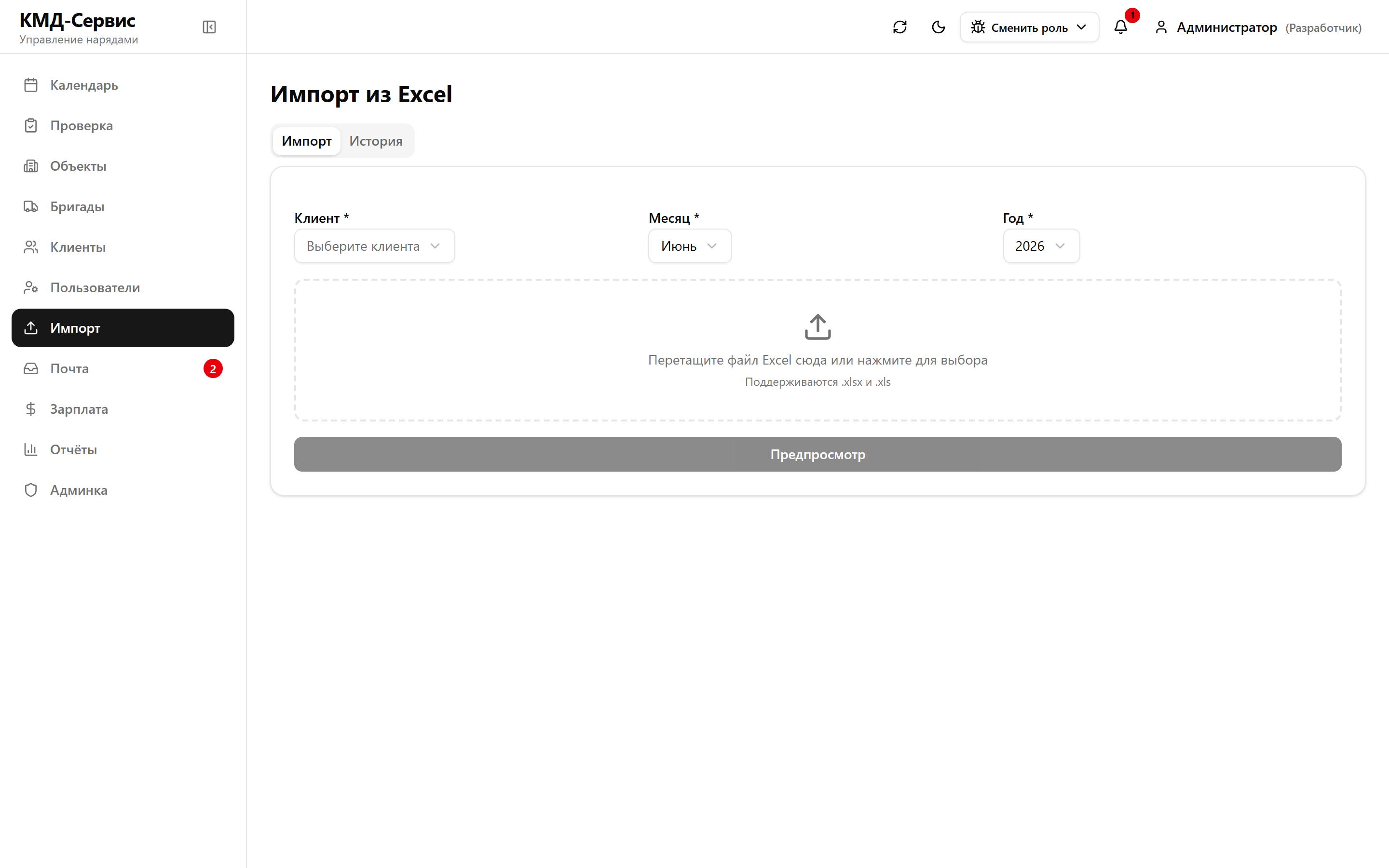Open the Сменить роль dropdown
1389x868 pixels.
click(x=1029, y=27)
